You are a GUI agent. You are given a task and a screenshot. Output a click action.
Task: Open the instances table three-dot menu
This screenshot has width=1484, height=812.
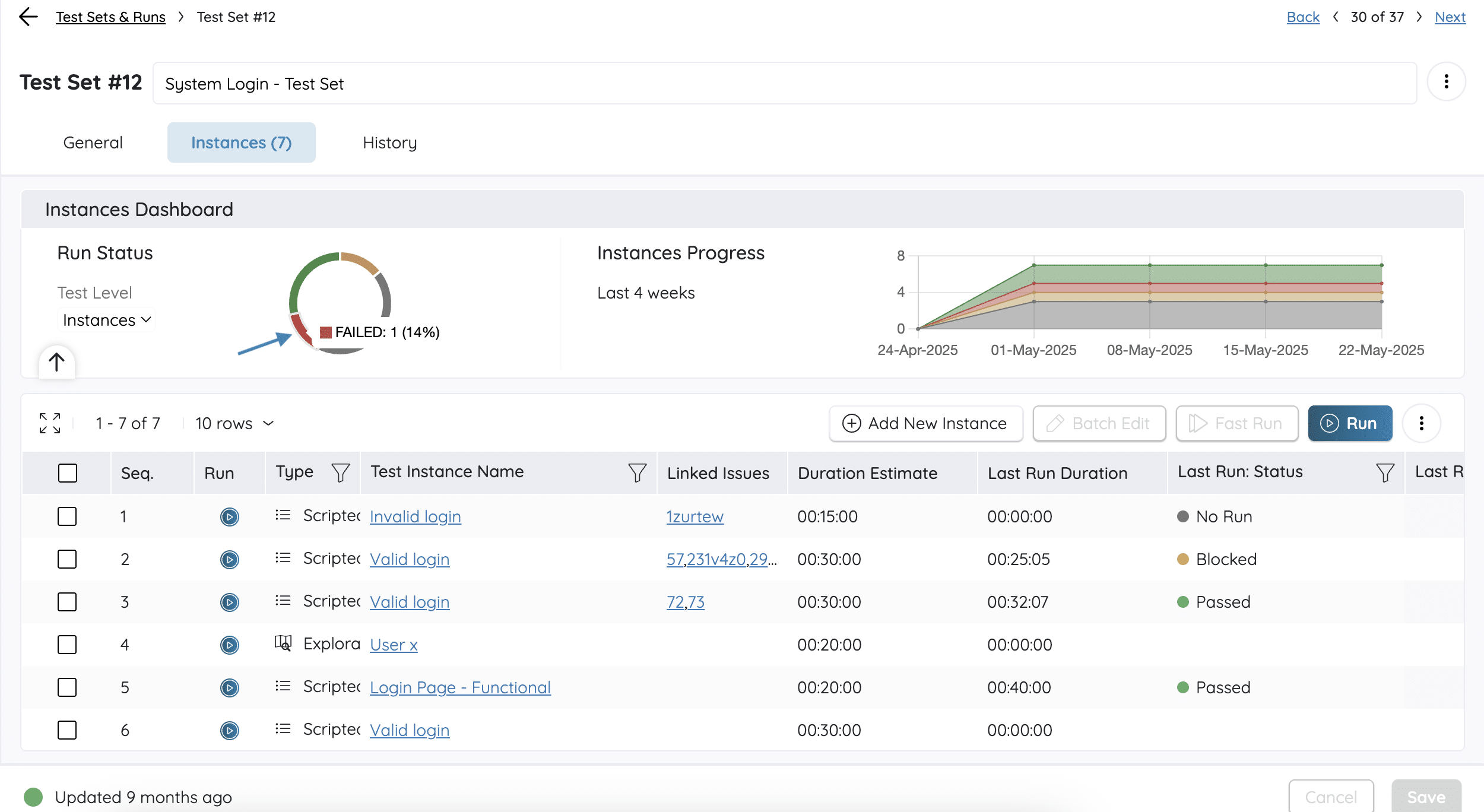click(1421, 423)
